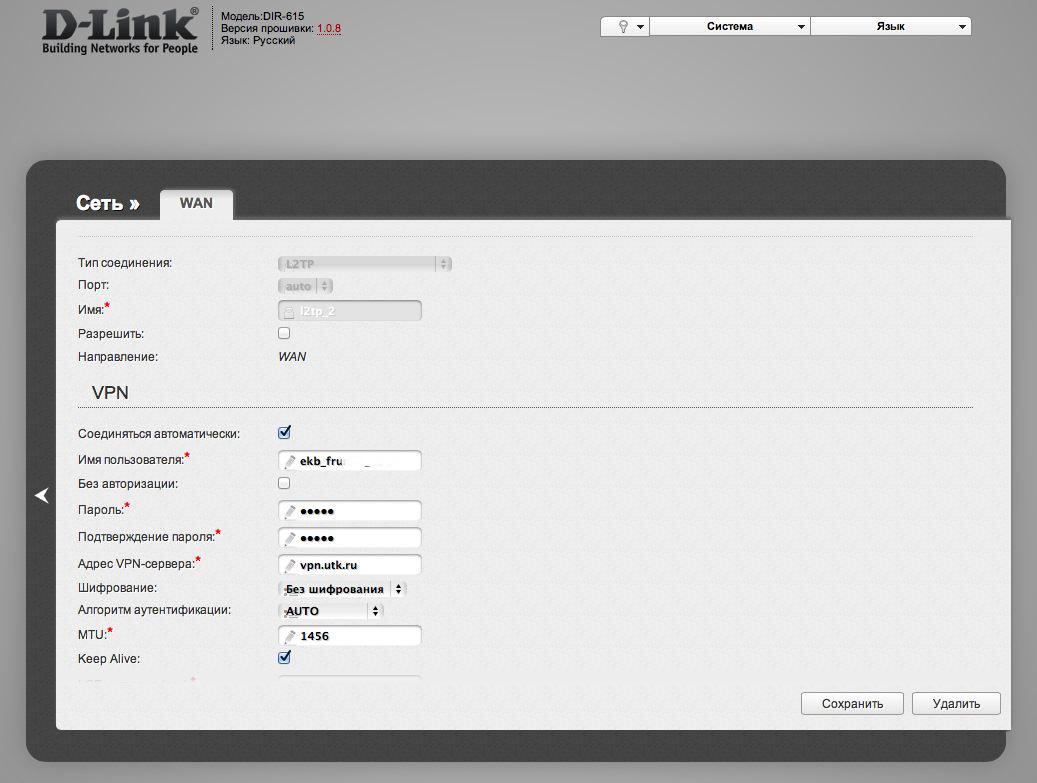The width and height of the screenshot is (1037, 783).
Task: Open the Язык language dropdown
Action: point(891,26)
